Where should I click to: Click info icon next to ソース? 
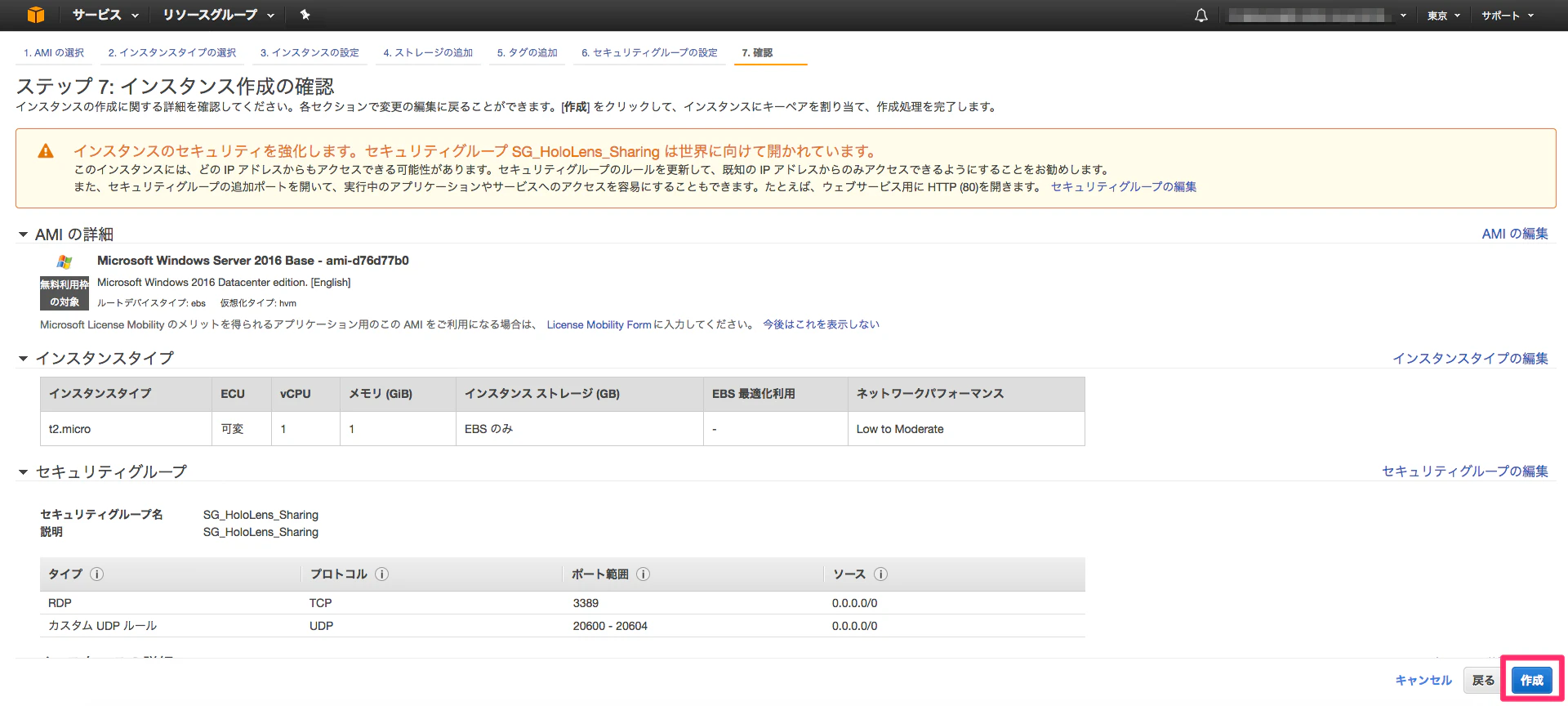[x=880, y=574]
